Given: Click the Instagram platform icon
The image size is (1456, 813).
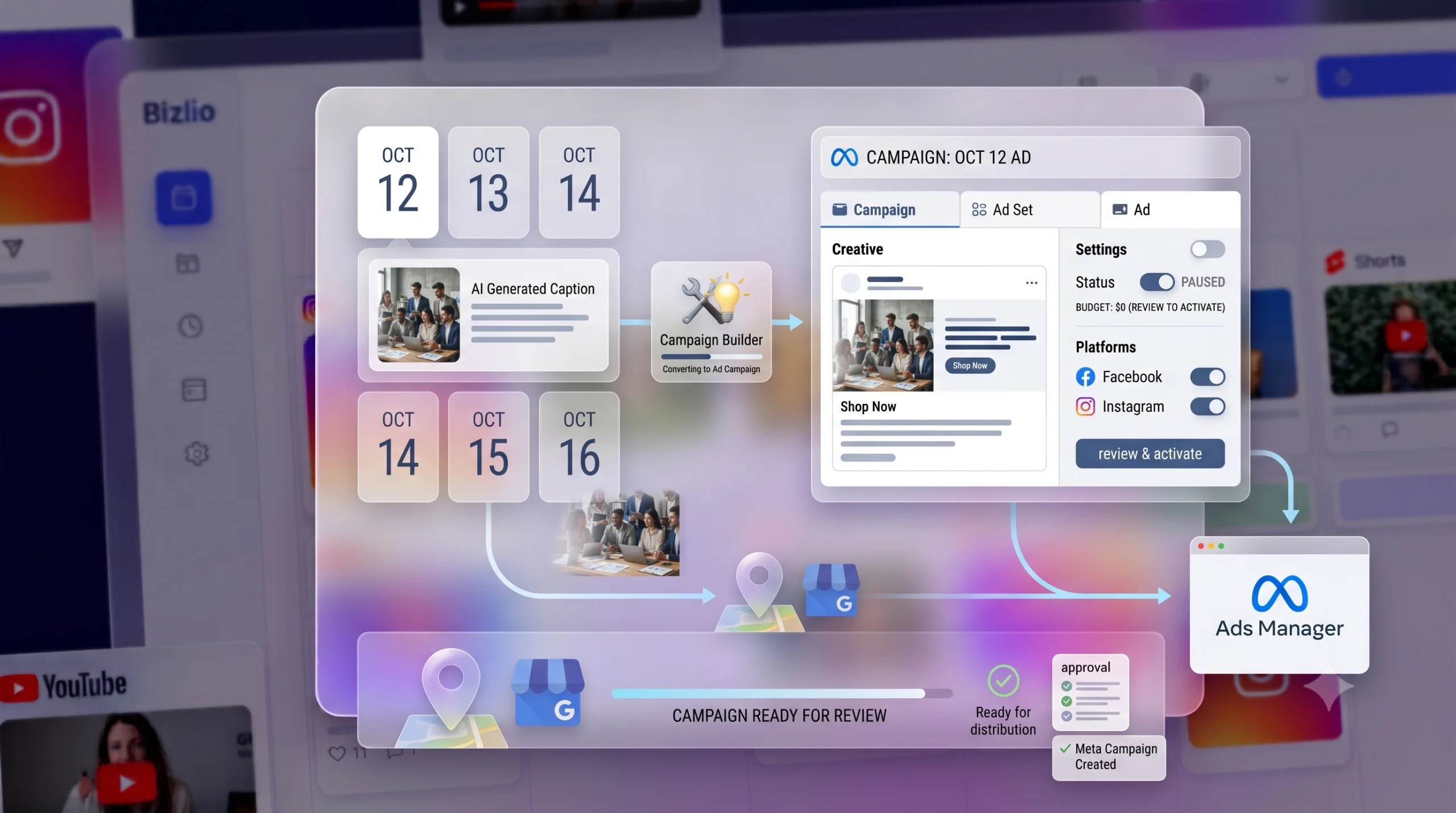Looking at the screenshot, I should pyautogui.click(x=1085, y=406).
